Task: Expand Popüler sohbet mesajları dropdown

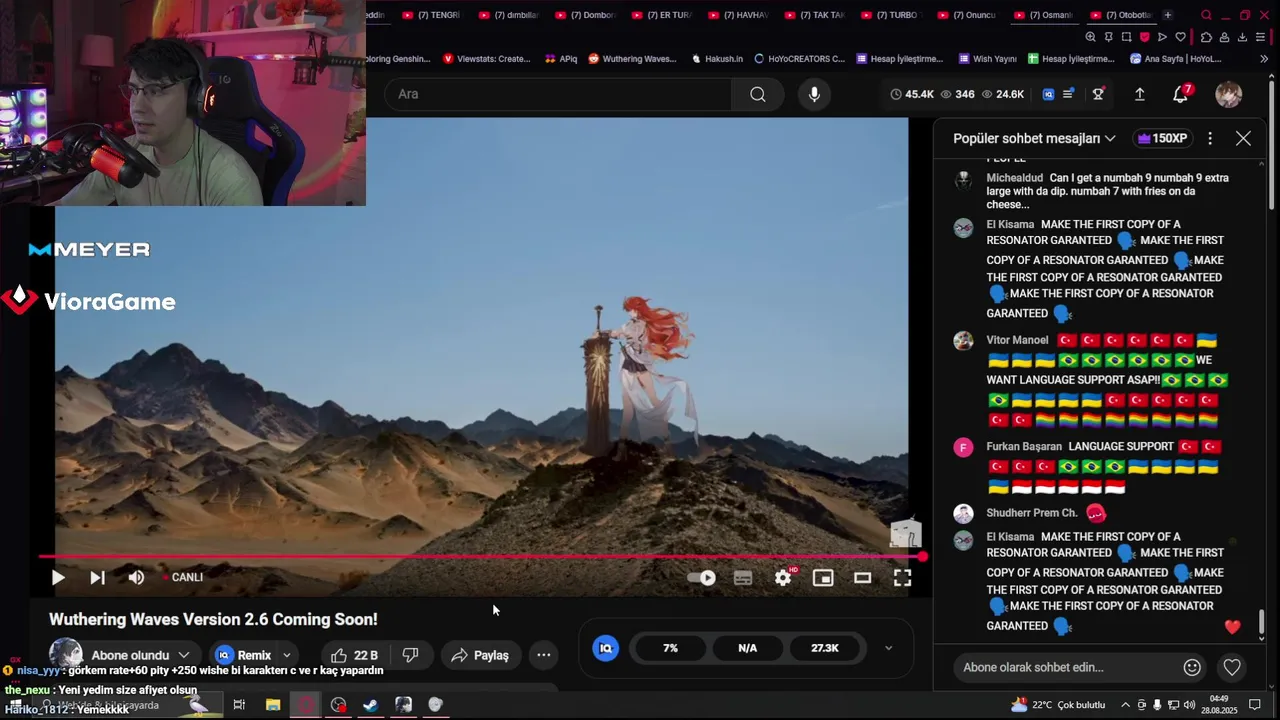Action: point(1034,138)
